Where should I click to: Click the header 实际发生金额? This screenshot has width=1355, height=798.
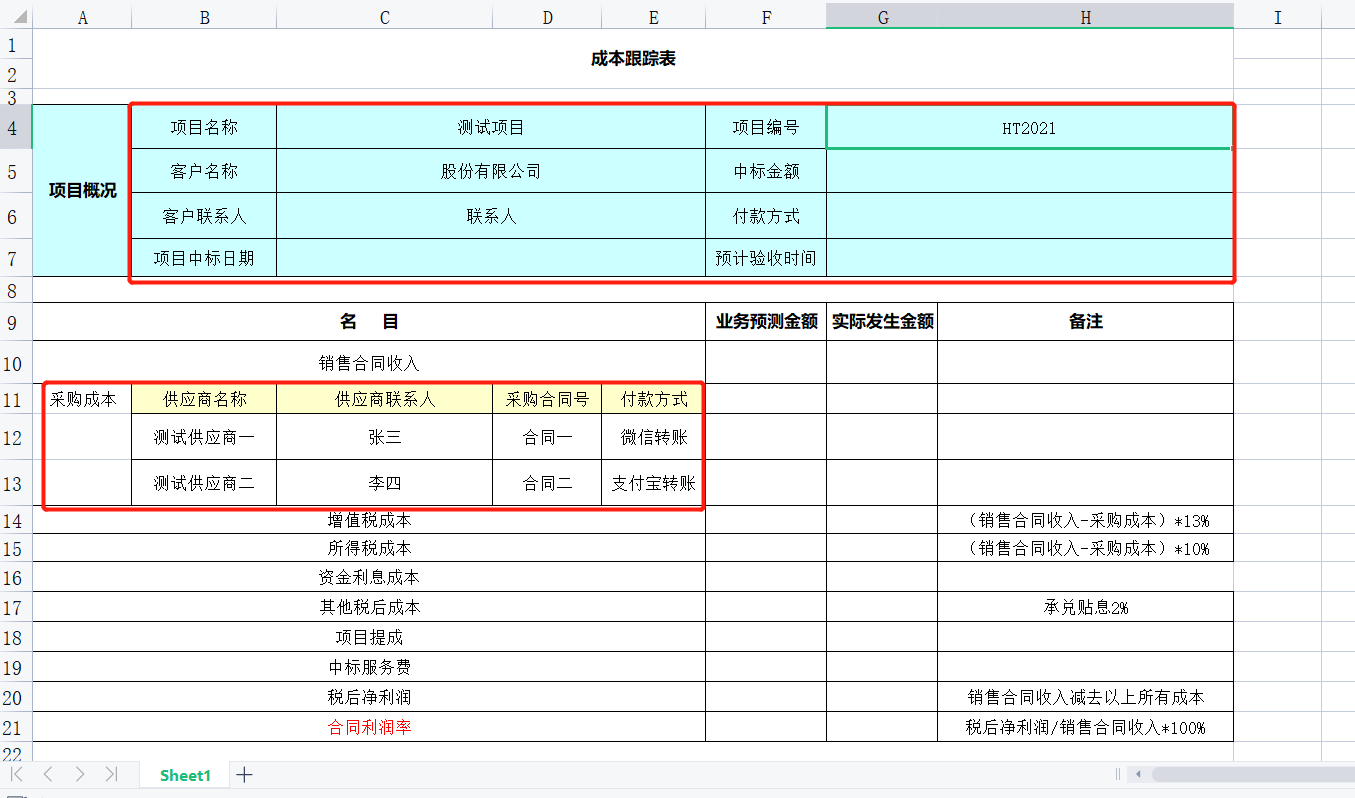[882, 321]
